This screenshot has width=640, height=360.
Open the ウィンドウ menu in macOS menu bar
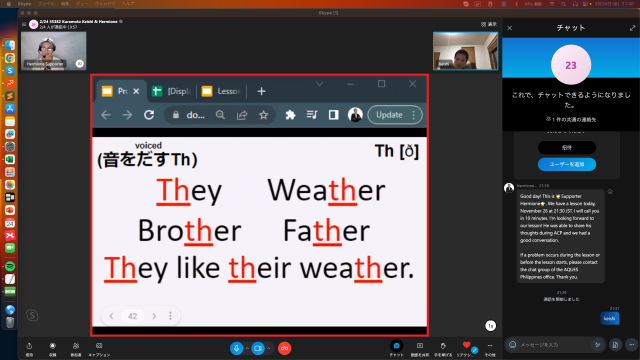tap(105, 4)
